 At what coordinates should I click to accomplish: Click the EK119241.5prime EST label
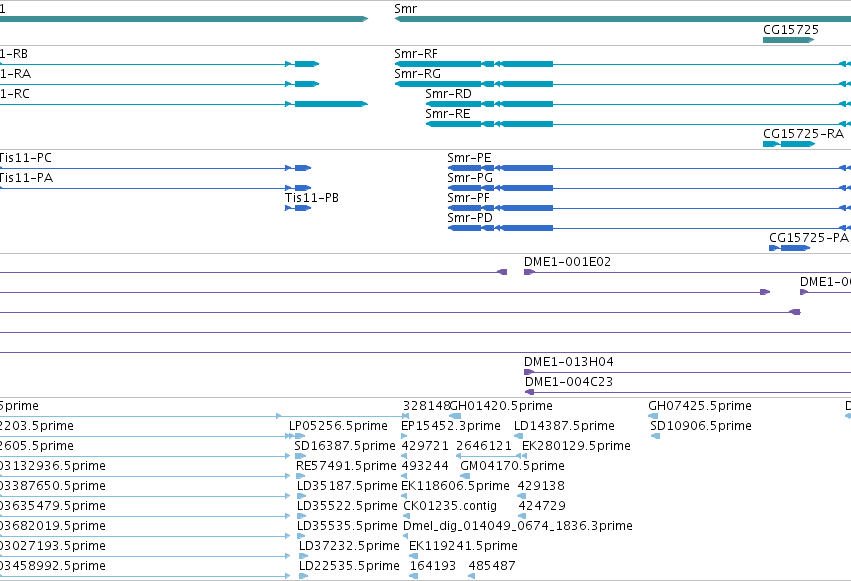[x=463, y=546]
